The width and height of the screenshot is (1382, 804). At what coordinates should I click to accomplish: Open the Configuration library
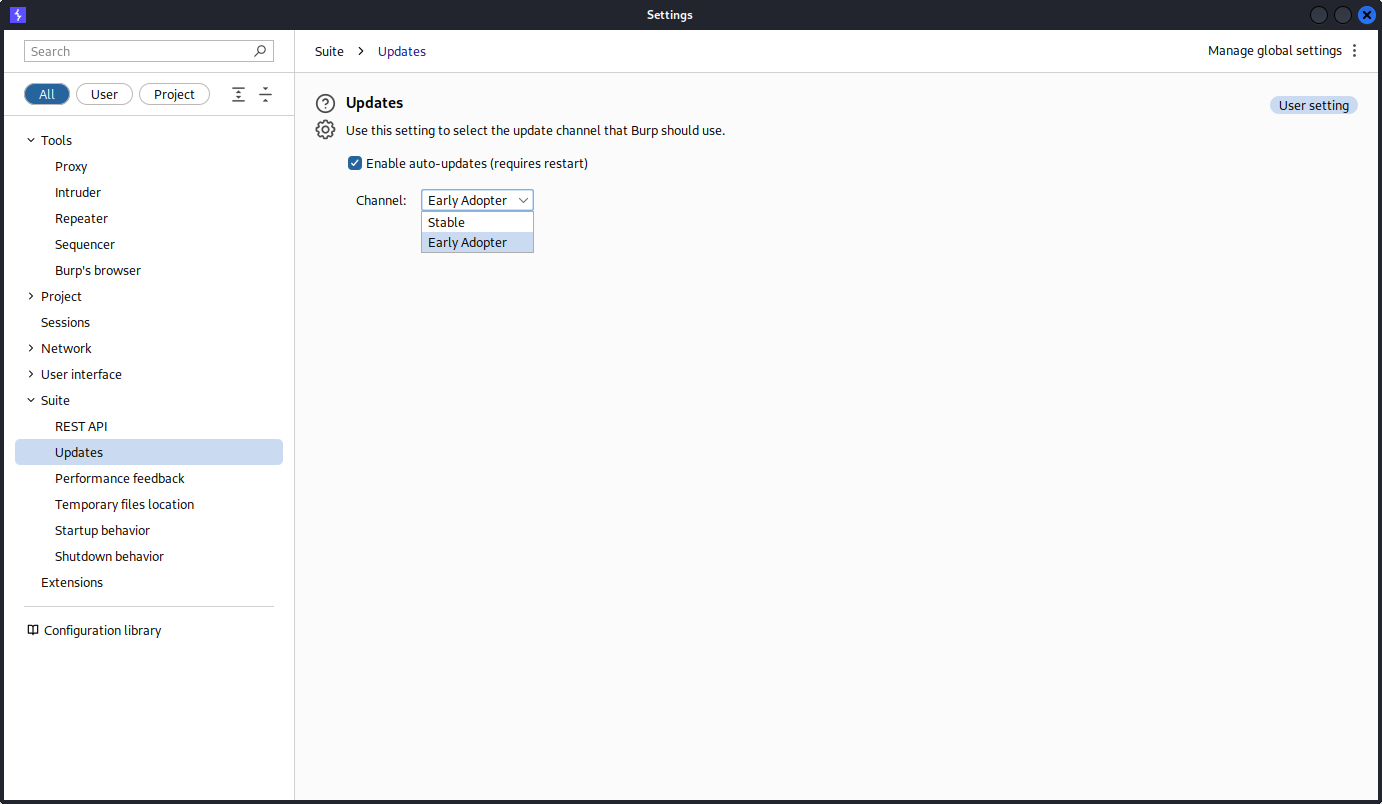pyautogui.click(x=102, y=630)
